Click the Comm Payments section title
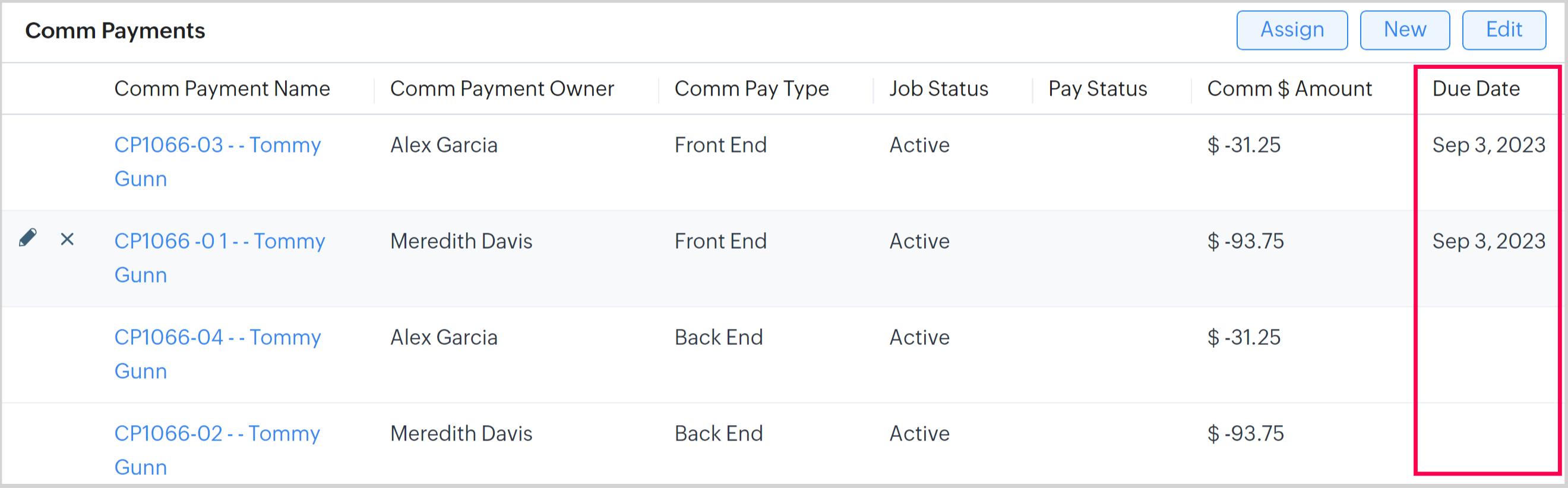This screenshot has height=488, width=1568. click(x=115, y=30)
